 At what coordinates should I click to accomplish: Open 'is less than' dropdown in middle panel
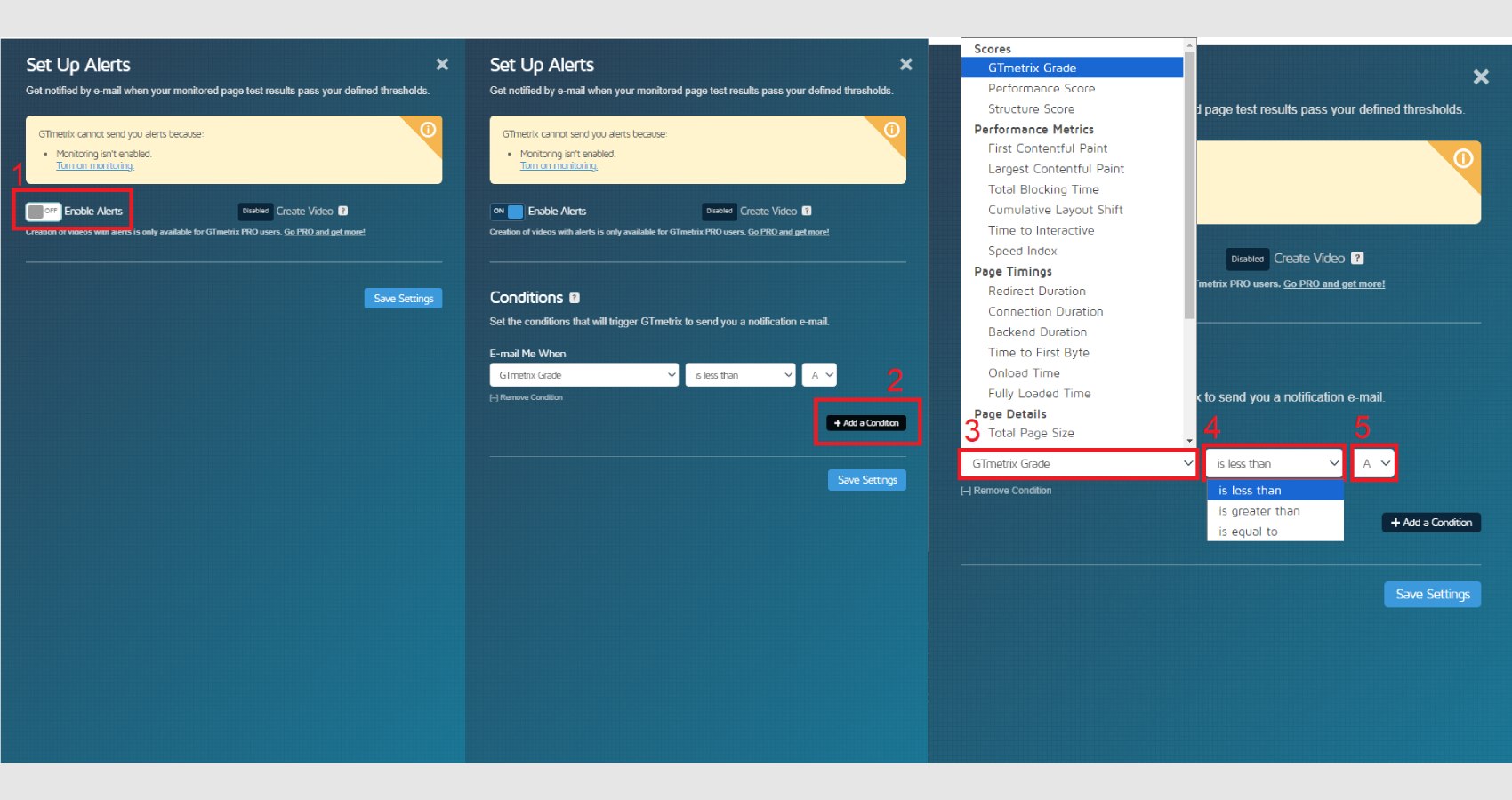[x=740, y=375]
